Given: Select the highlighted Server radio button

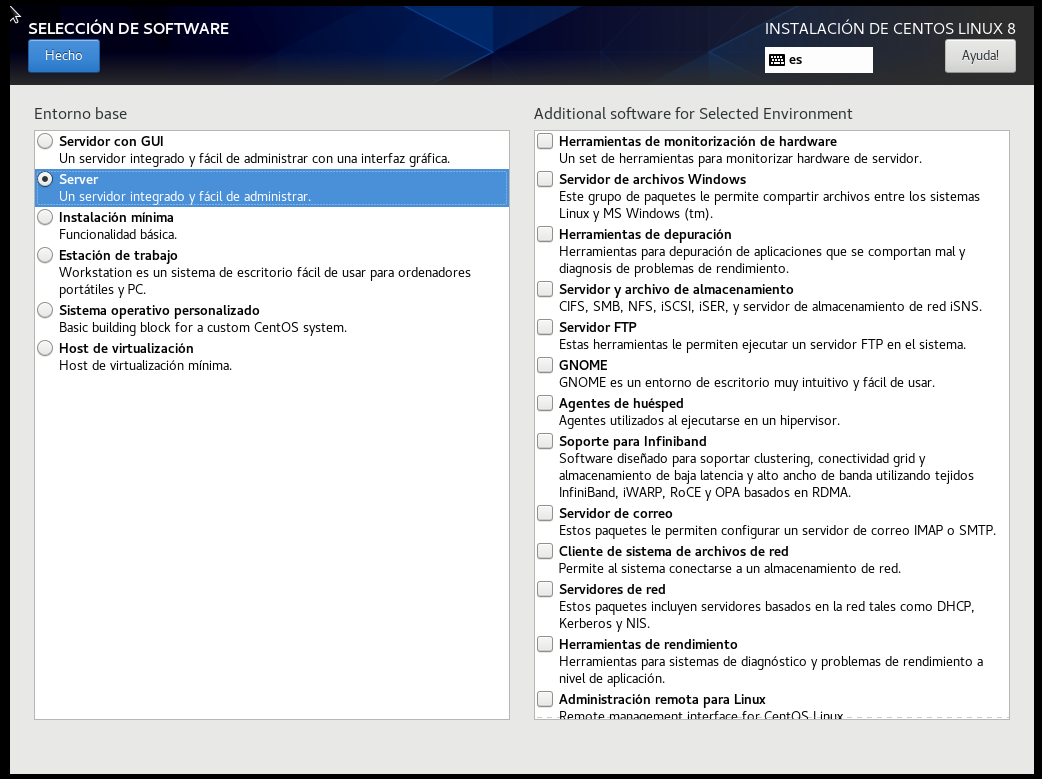Looking at the screenshot, I should 45,179.
